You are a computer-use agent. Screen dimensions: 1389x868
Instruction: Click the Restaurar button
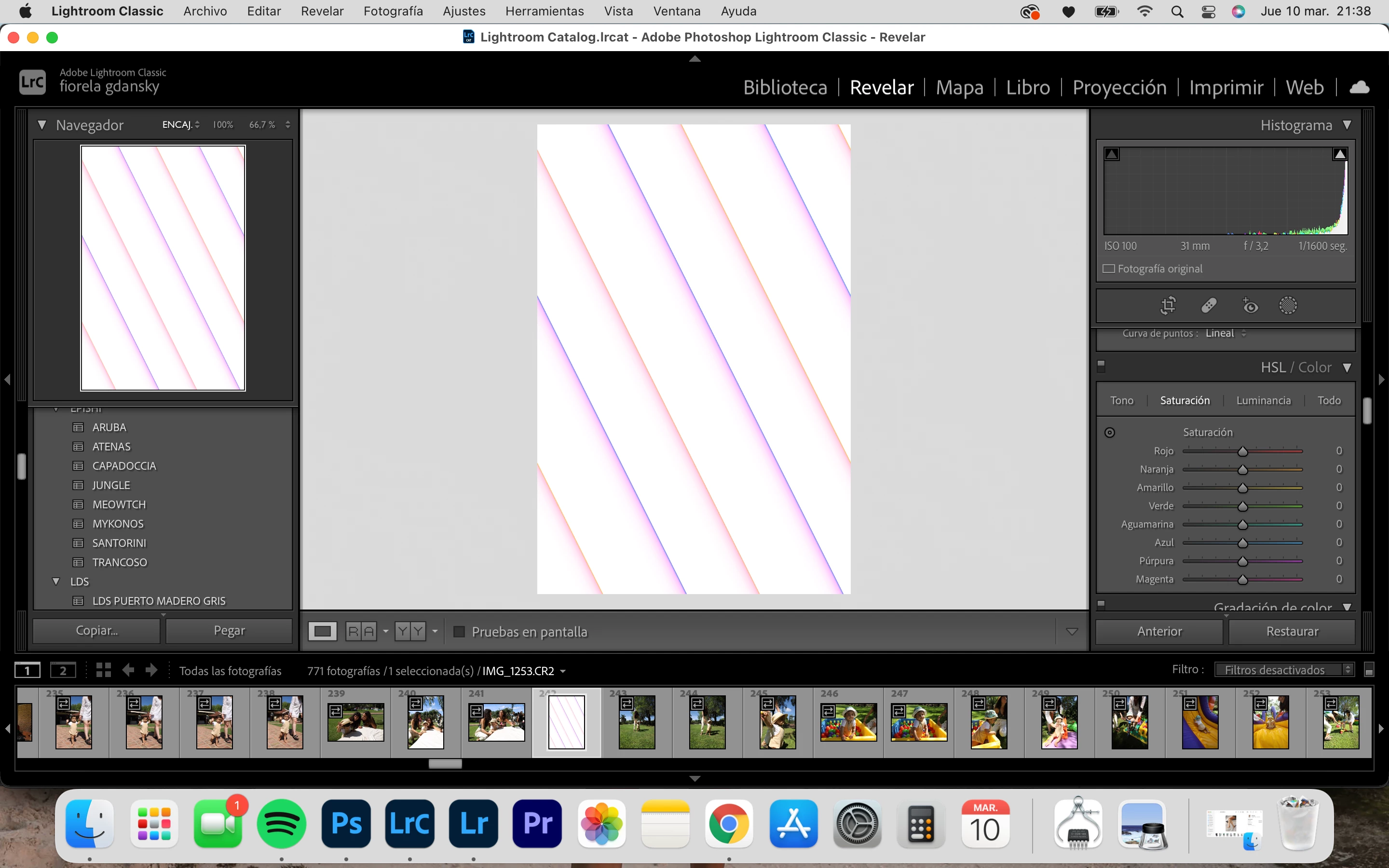(1292, 631)
